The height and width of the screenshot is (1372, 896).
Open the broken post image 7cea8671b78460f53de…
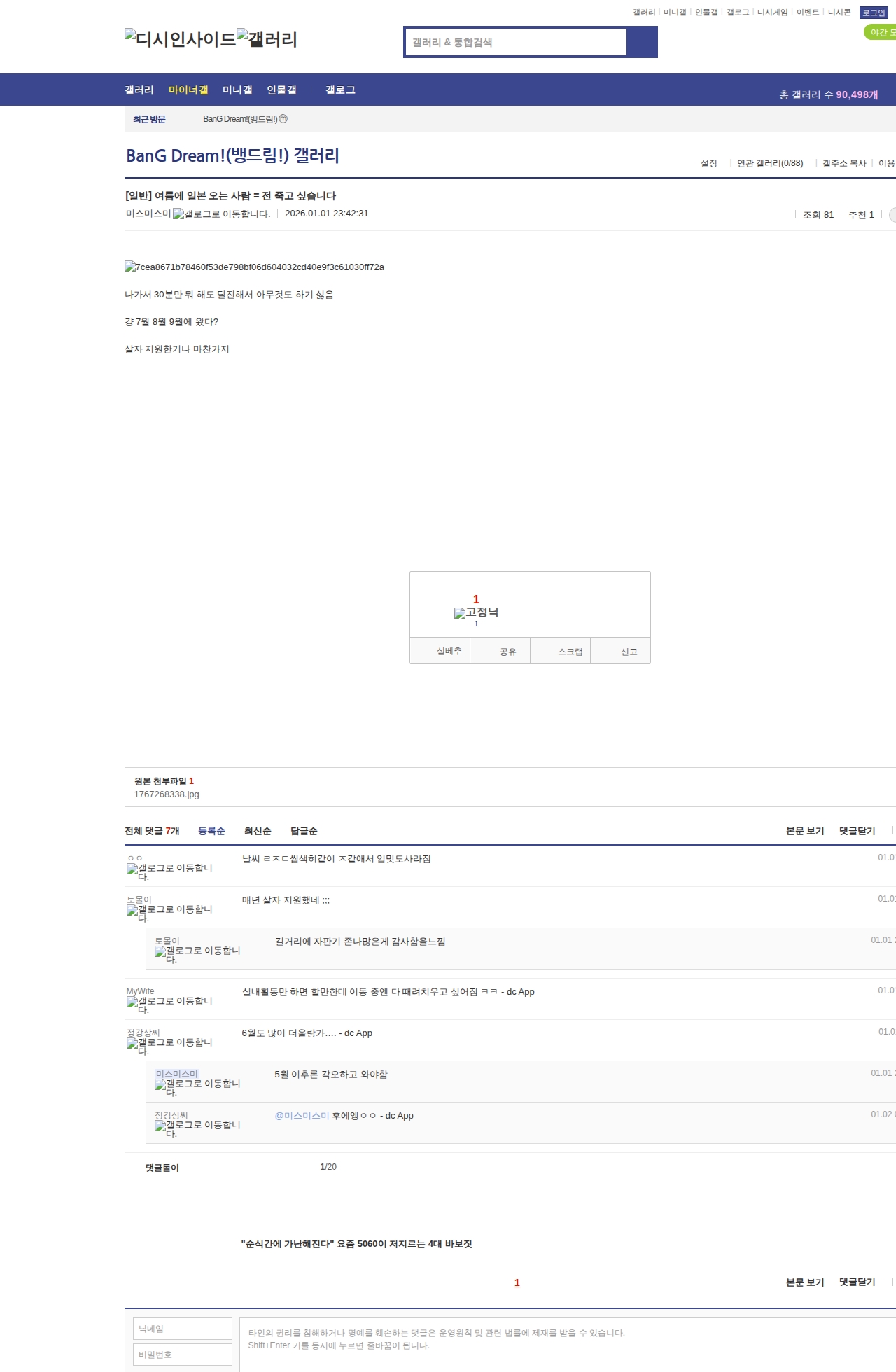[254, 267]
